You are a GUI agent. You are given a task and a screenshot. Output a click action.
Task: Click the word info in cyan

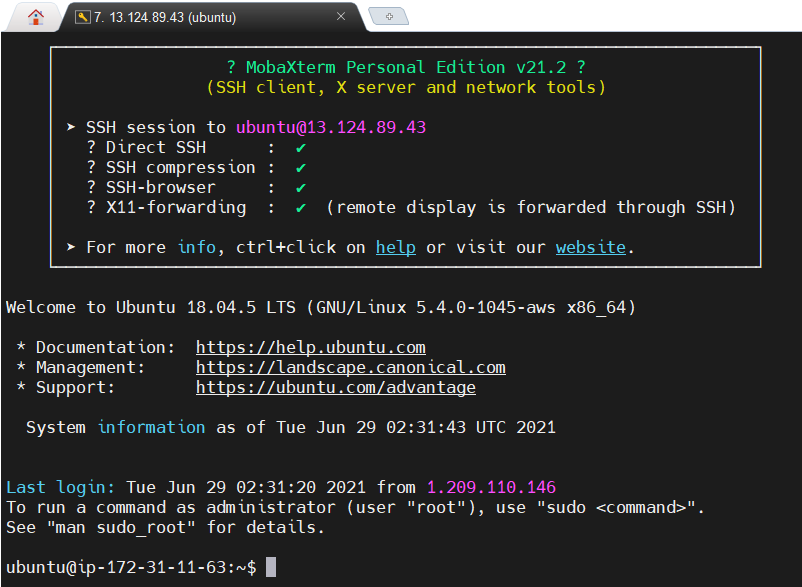pos(196,247)
